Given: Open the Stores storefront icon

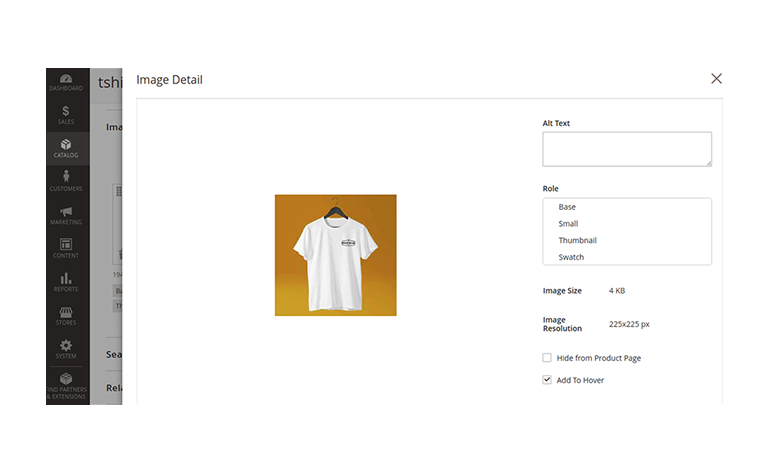Looking at the screenshot, I should click(x=66, y=314).
